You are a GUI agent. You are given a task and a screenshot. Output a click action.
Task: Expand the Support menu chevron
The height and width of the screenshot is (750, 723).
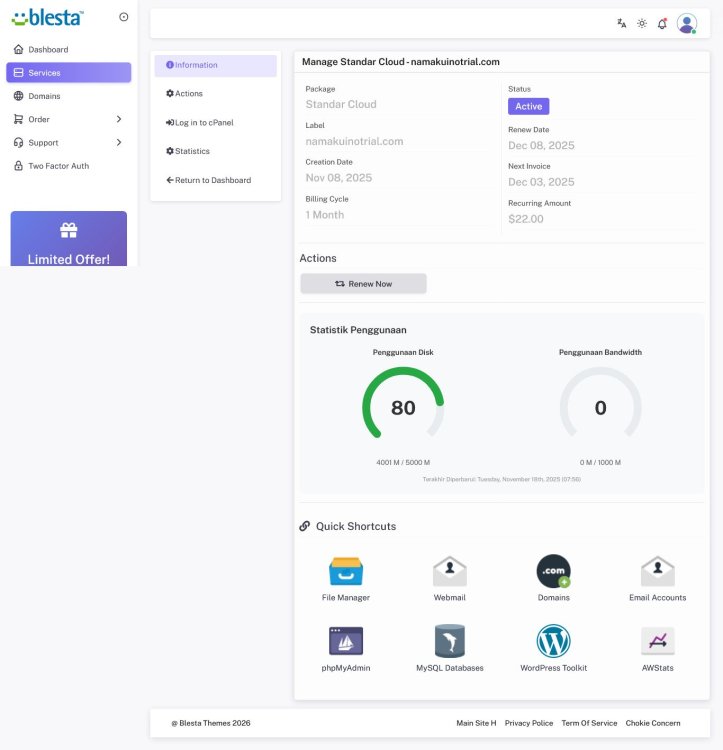(119, 143)
